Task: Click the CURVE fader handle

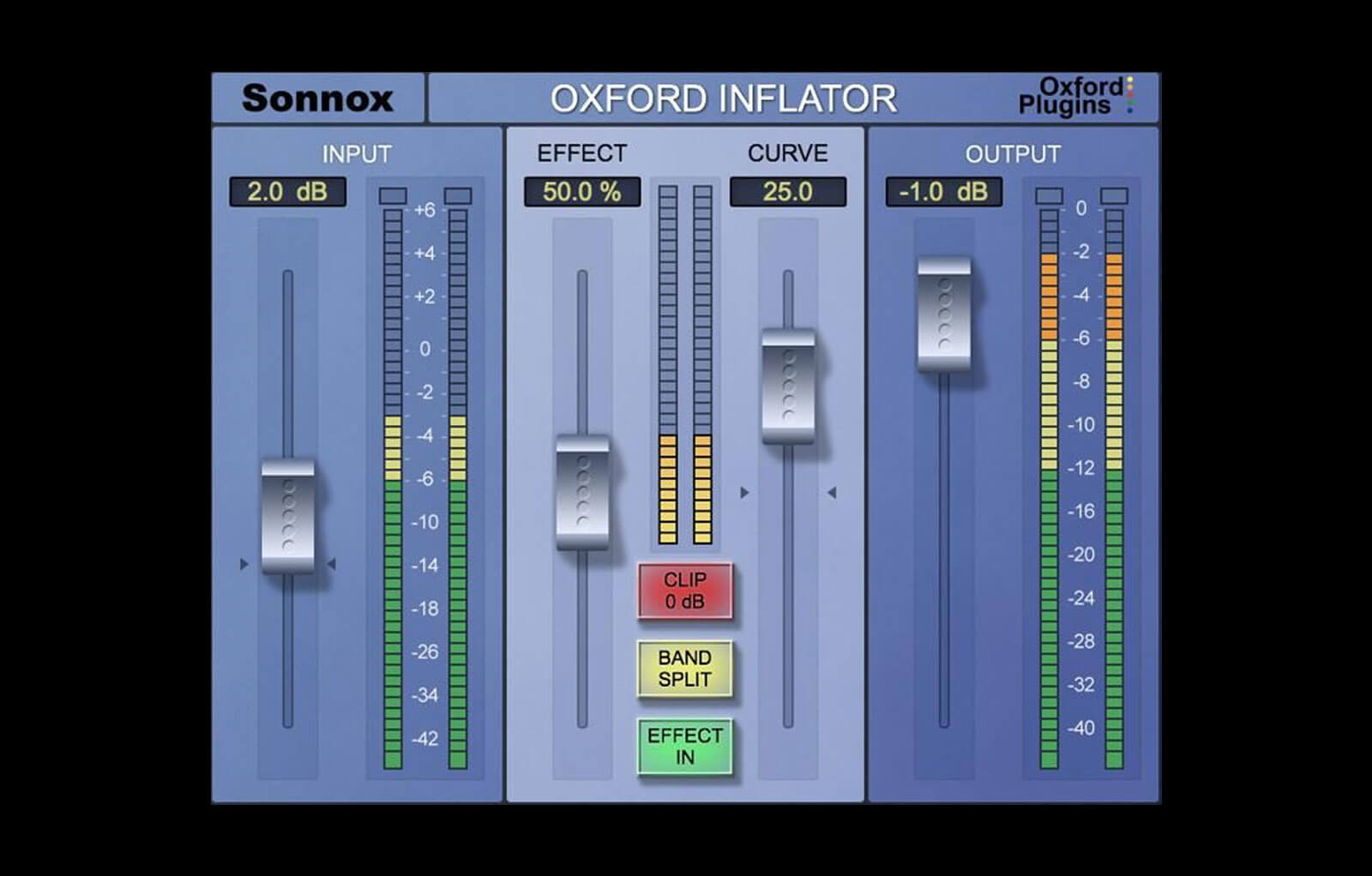Action: 787,387
